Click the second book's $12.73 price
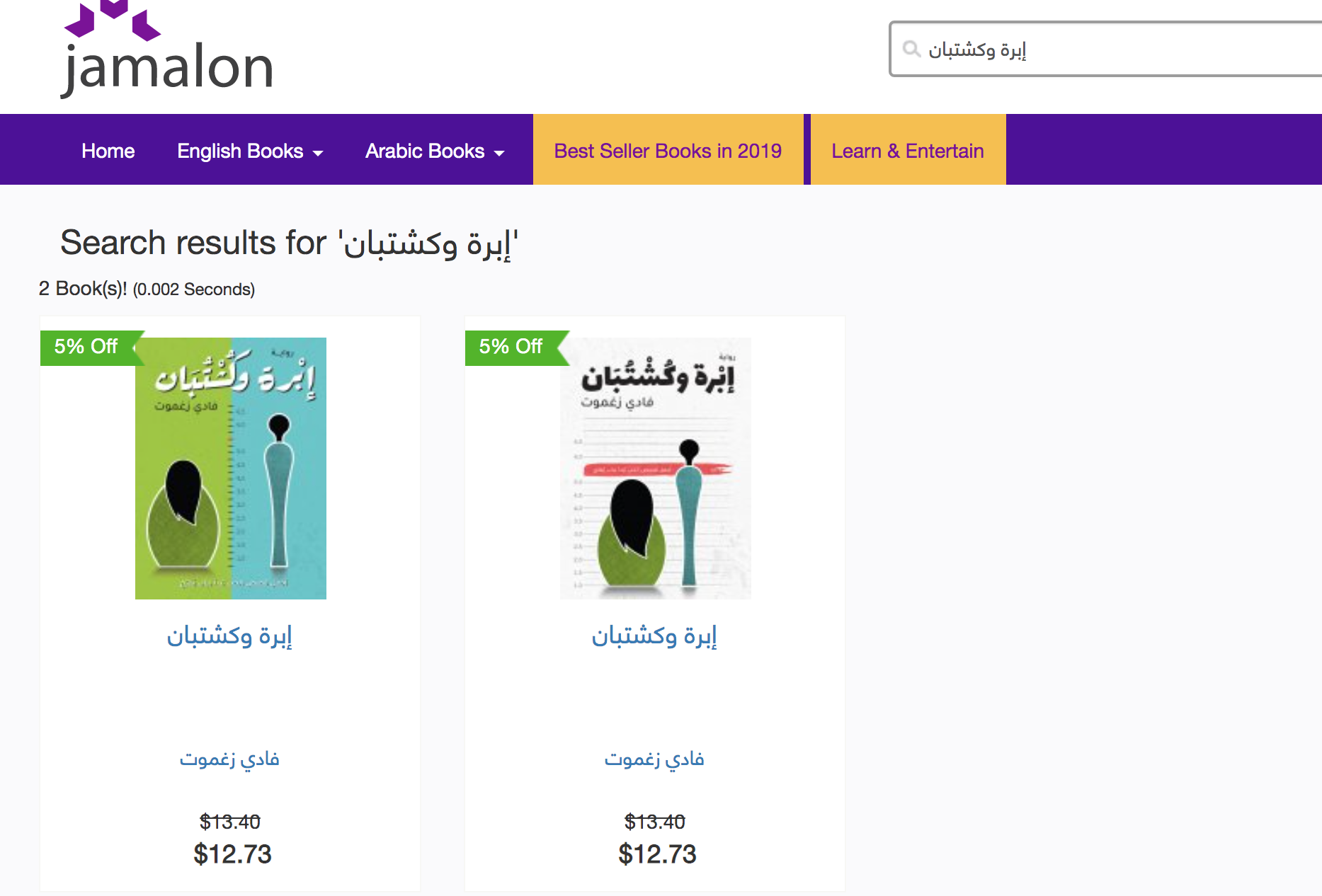 coord(657,854)
